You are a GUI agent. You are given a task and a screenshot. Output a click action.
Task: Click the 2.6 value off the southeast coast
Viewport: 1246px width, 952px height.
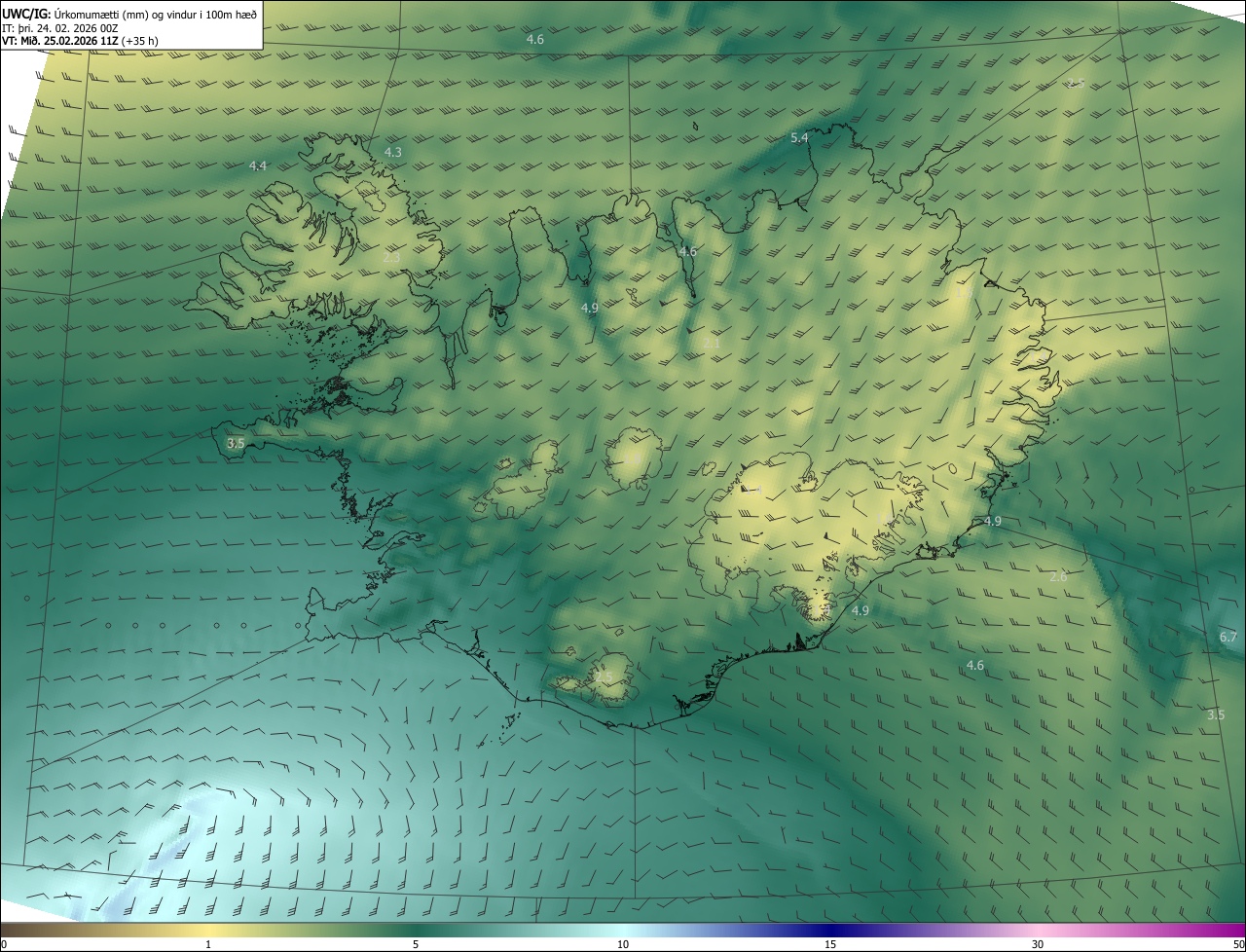tap(1058, 577)
